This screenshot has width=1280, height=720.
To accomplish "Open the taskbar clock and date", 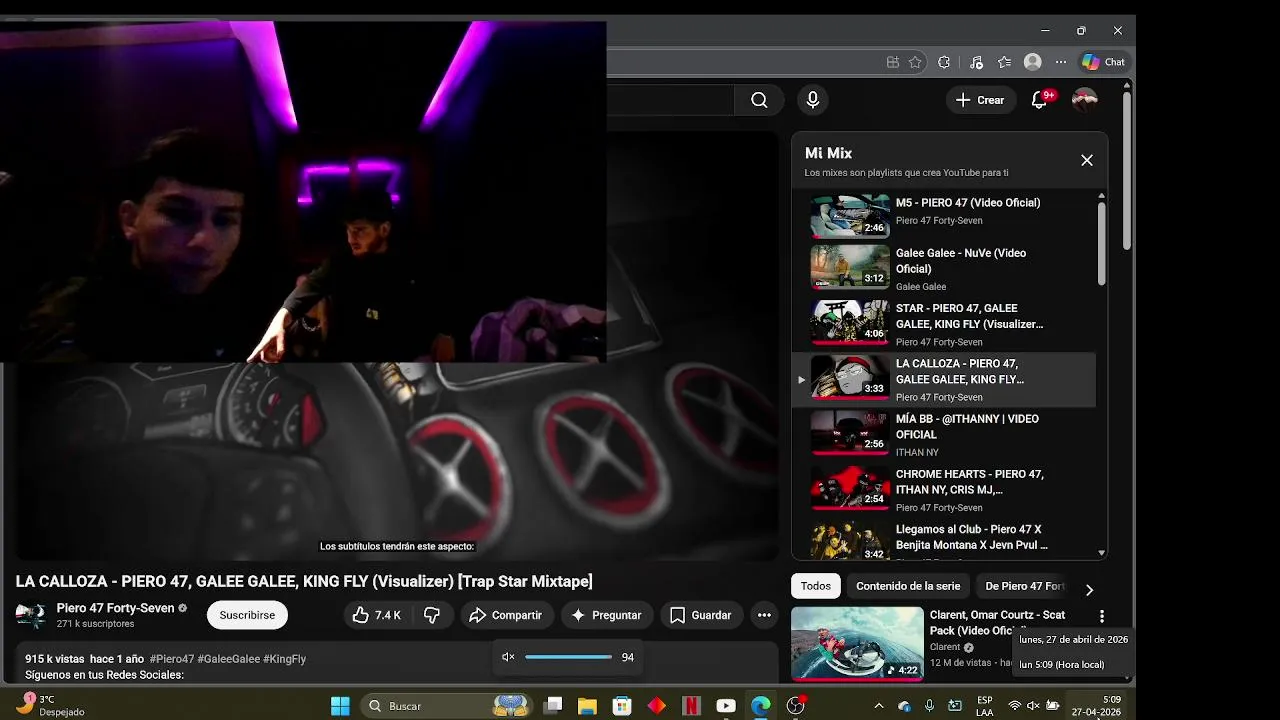I will (x=1097, y=706).
